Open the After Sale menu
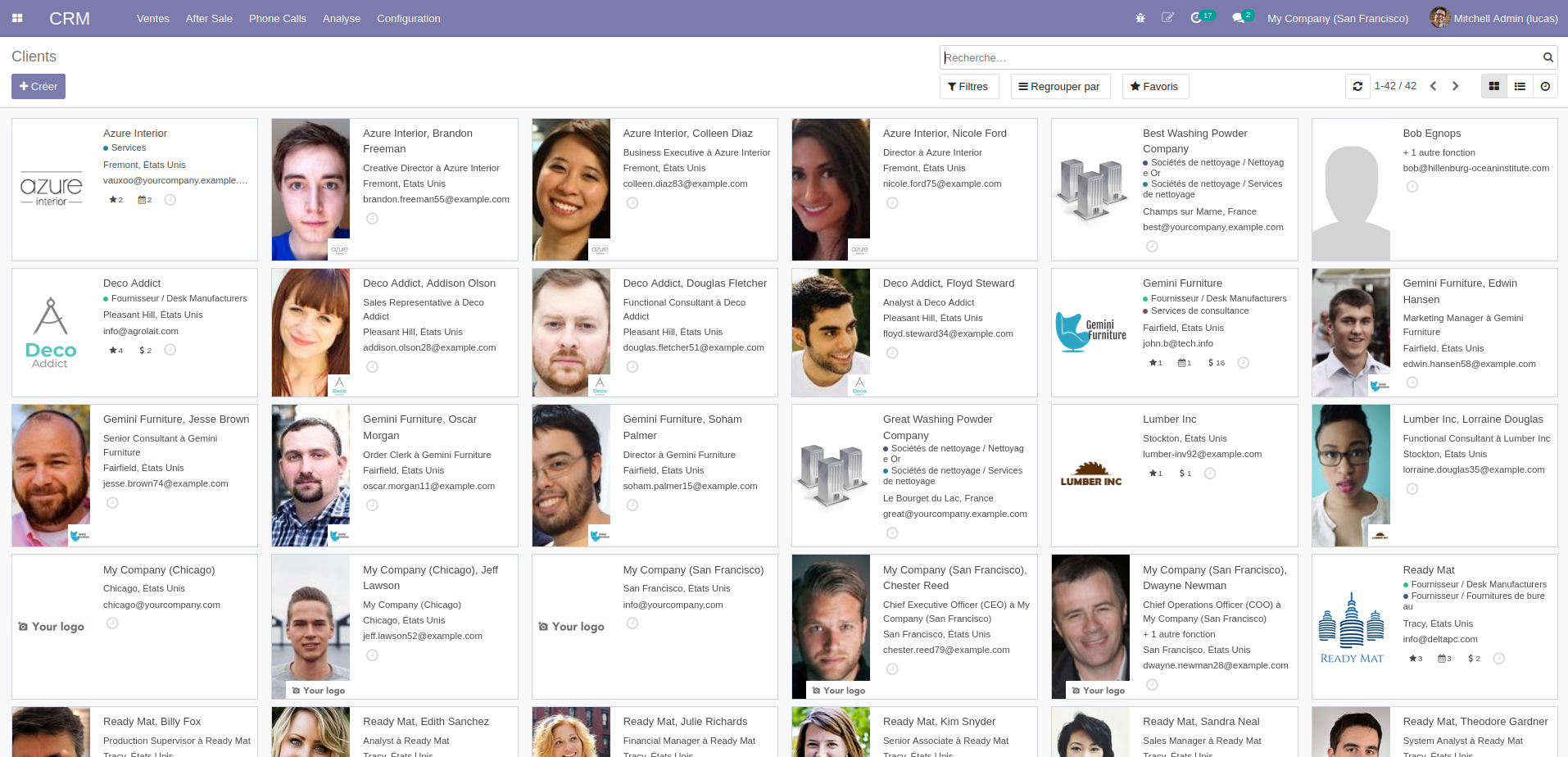The width and height of the screenshot is (1568, 757). pyautogui.click(x=209, y=18)
